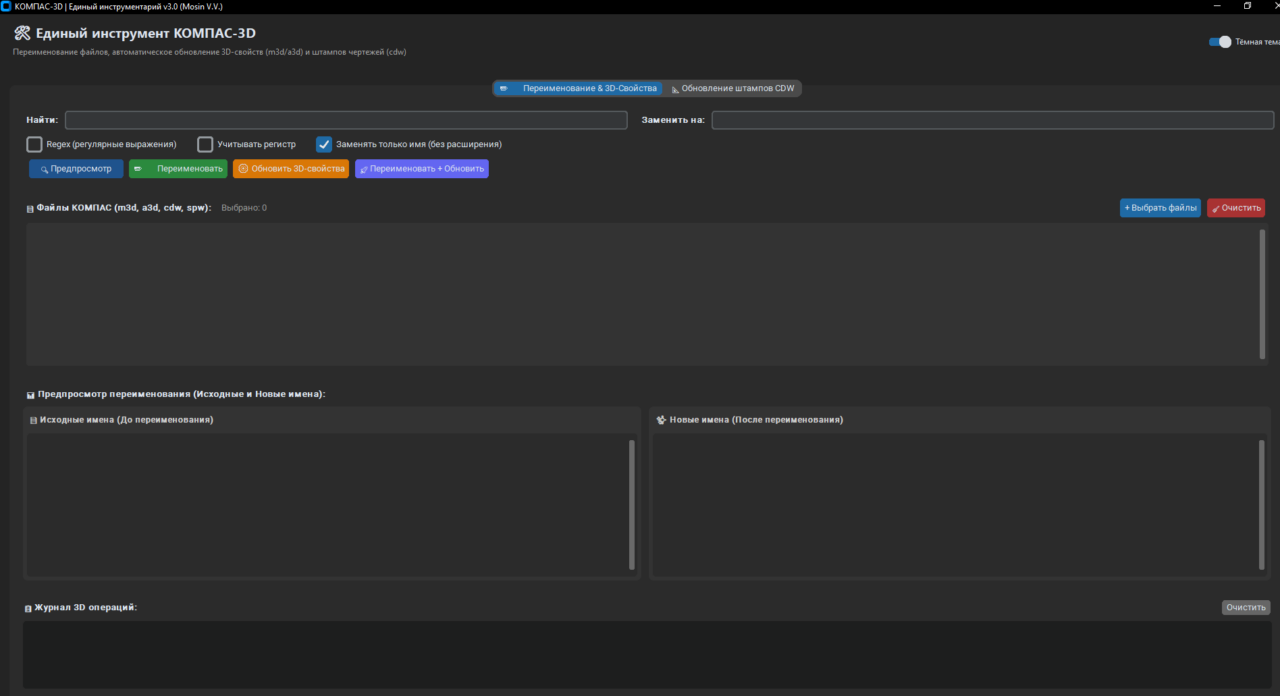Screen dimensions: 1280x696
Task: Click the Найти: label
Action: tap(42, 120)
